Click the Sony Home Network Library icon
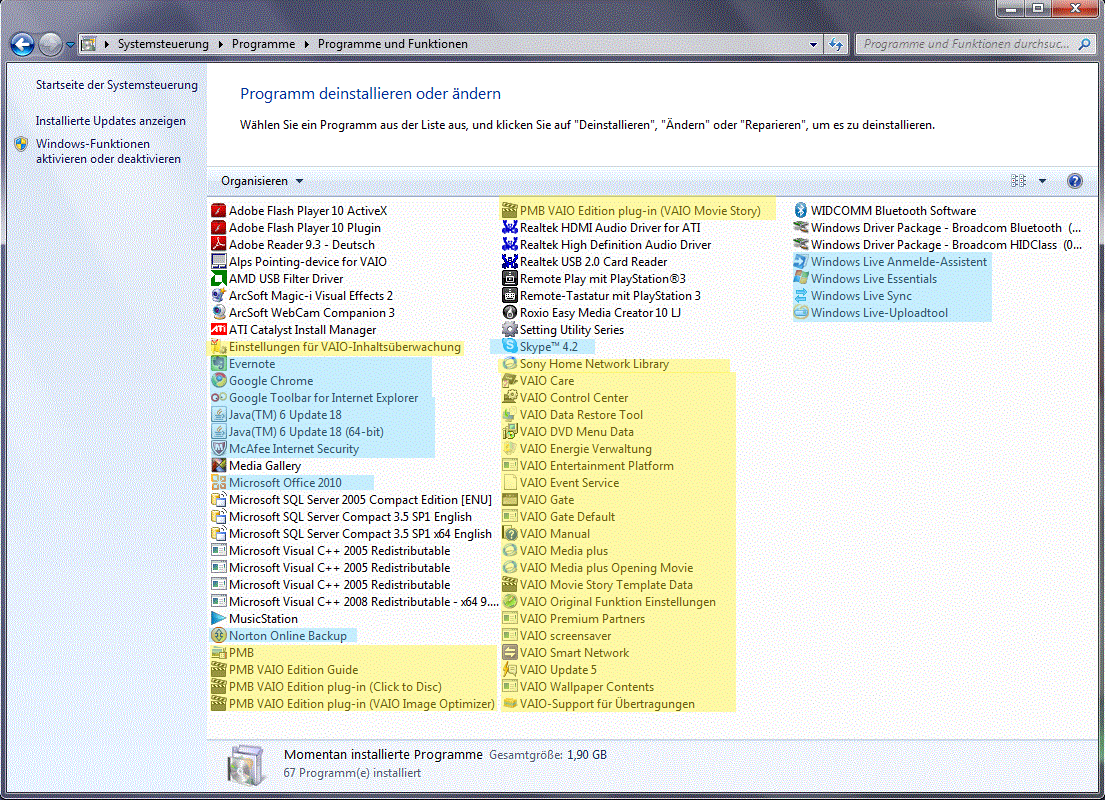The image size is (1105, 800). point(510,364)
